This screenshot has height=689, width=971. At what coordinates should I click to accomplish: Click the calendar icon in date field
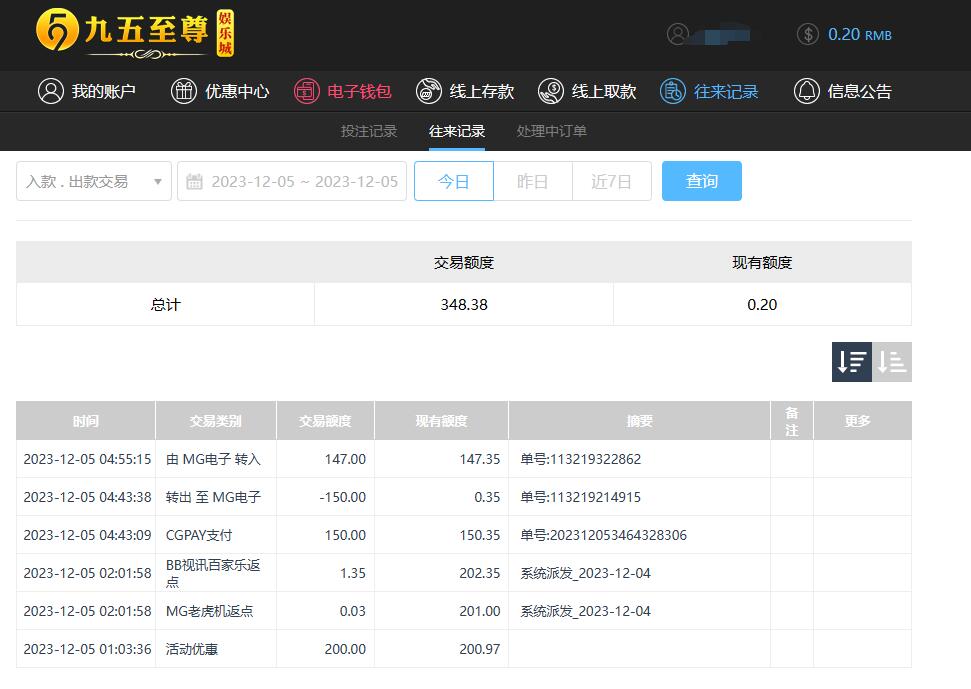coord(194,181)
